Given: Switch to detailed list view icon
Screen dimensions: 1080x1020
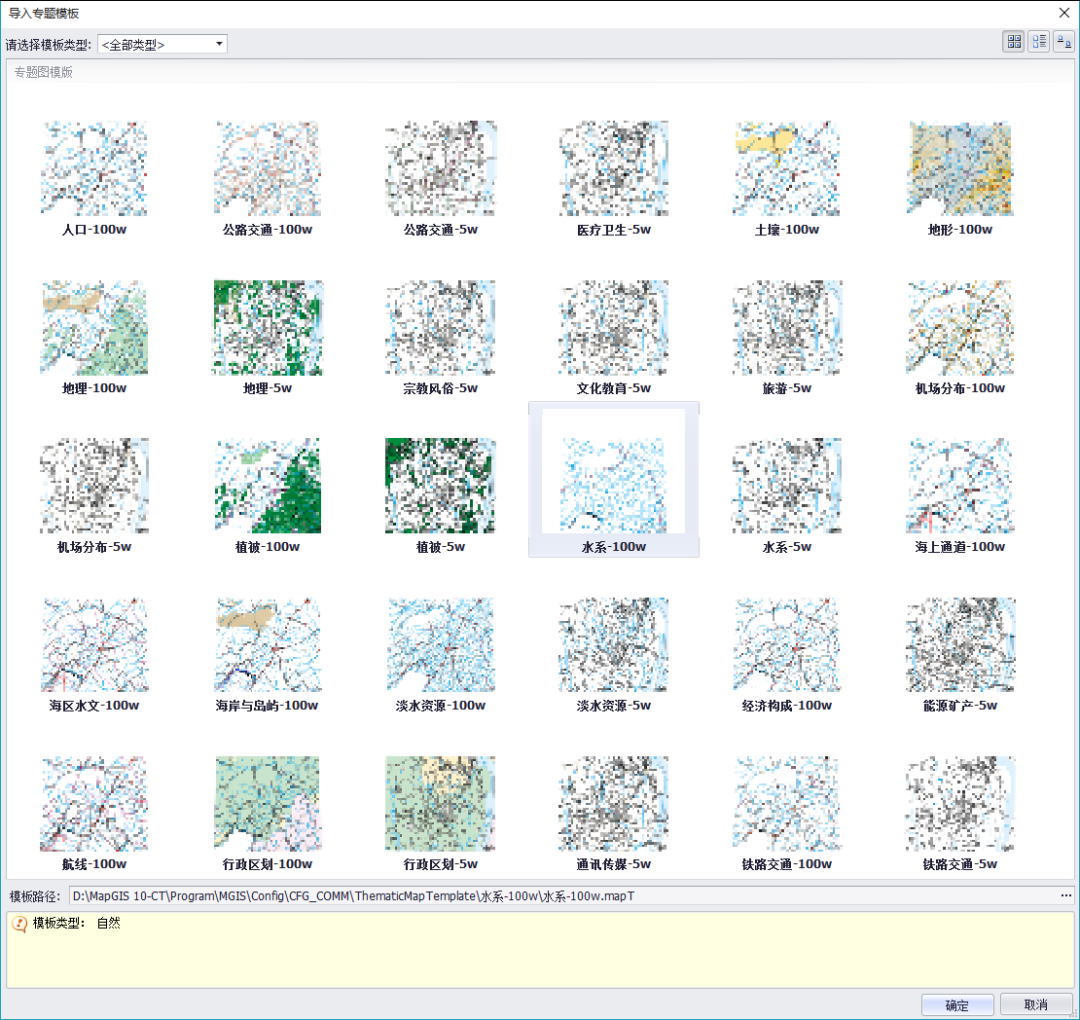Looking at the screenshot, I should tap(1039, 42).
